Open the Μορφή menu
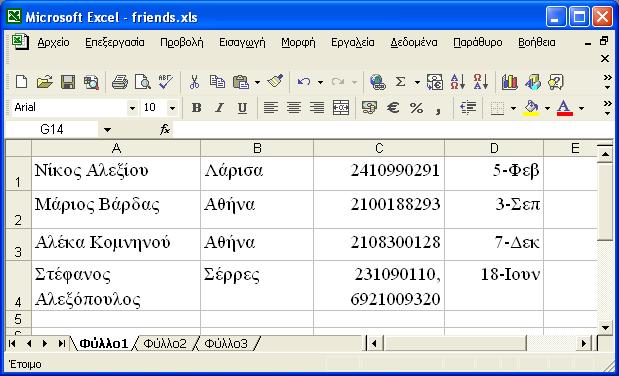 (298, 42)
